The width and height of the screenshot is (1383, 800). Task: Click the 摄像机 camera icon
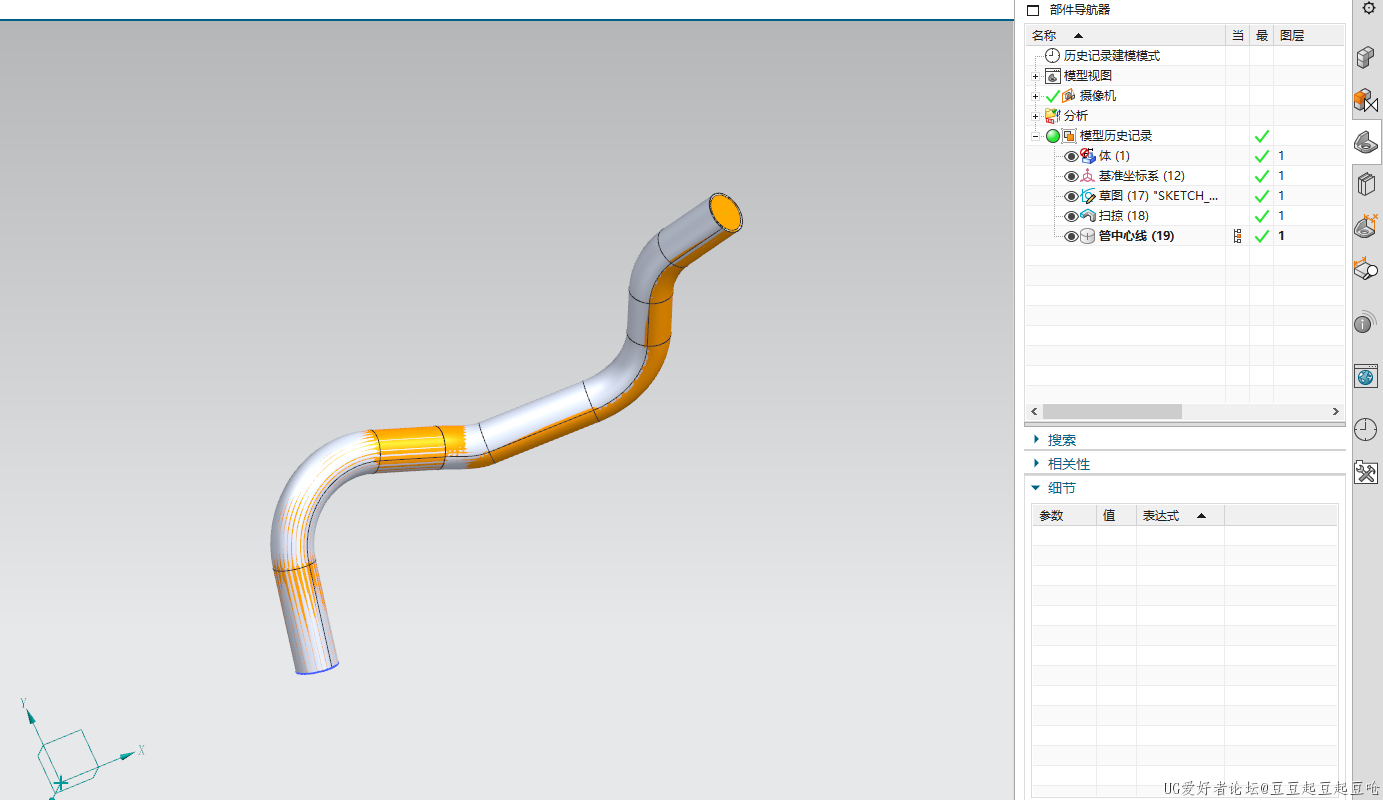(1069, 96)
